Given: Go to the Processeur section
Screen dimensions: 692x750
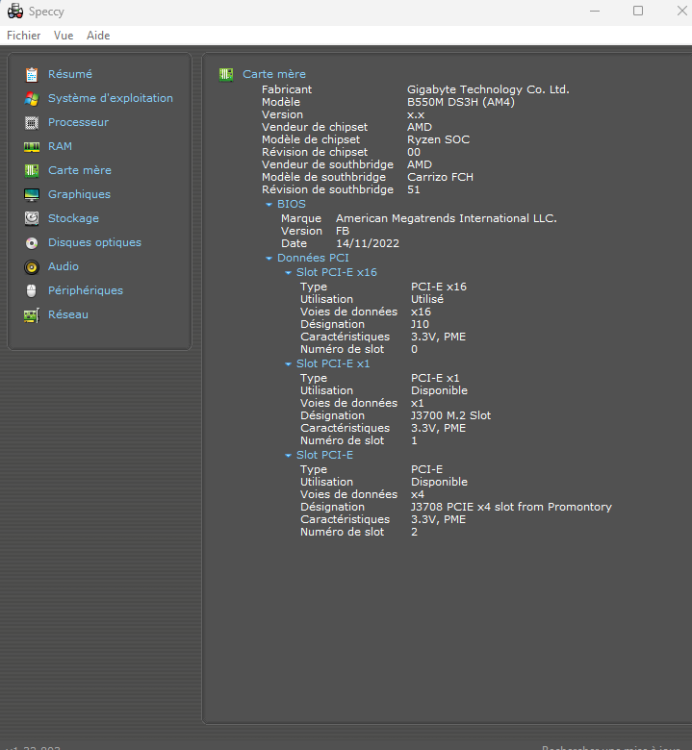Looking at the screenshot, I should pyautogui.click(x=78, y=122).
